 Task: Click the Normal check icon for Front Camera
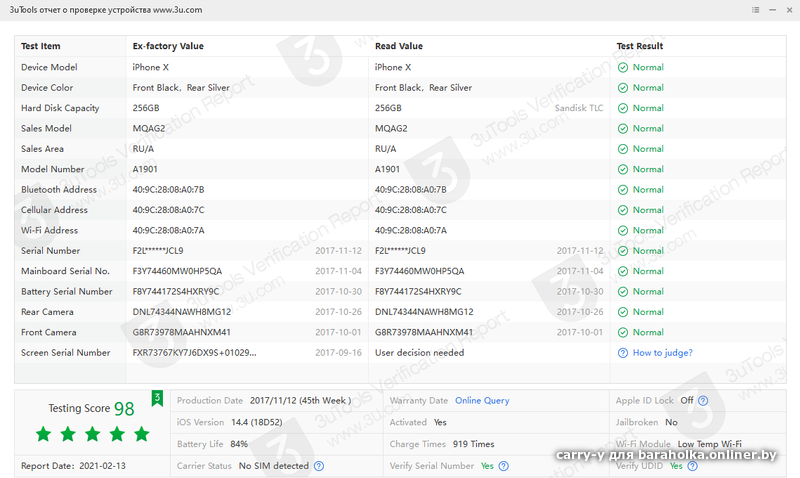[622, 333]
